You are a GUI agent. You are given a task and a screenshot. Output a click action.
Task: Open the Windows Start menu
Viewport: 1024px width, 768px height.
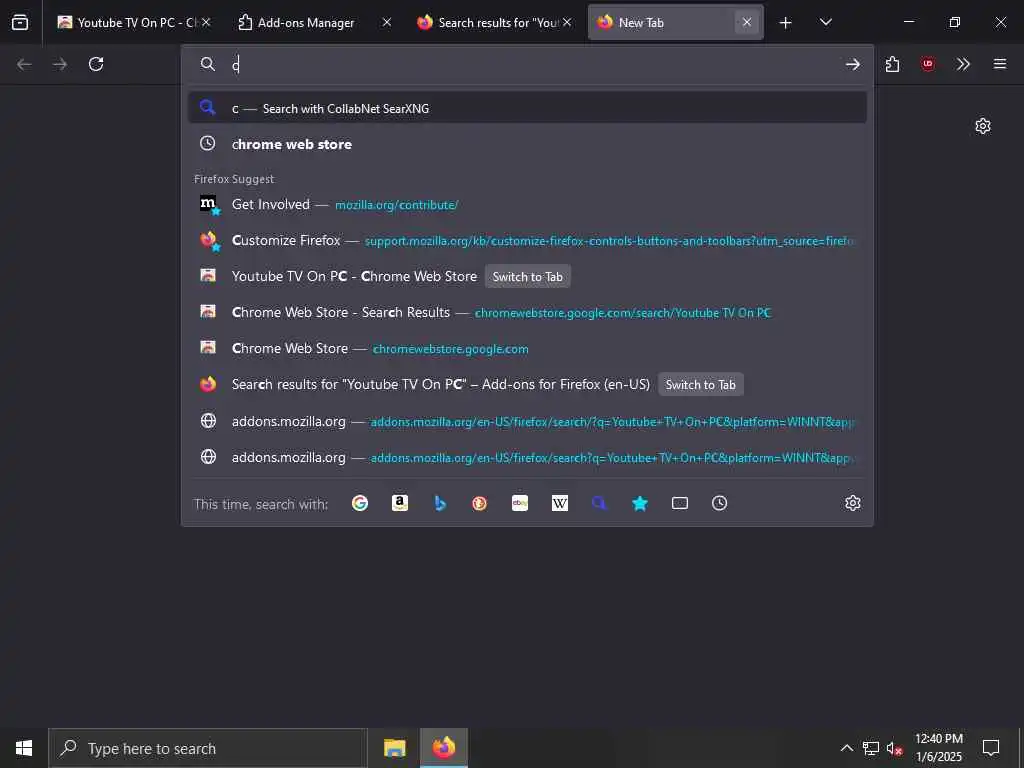pyautogui.click(x=24, y=748)
